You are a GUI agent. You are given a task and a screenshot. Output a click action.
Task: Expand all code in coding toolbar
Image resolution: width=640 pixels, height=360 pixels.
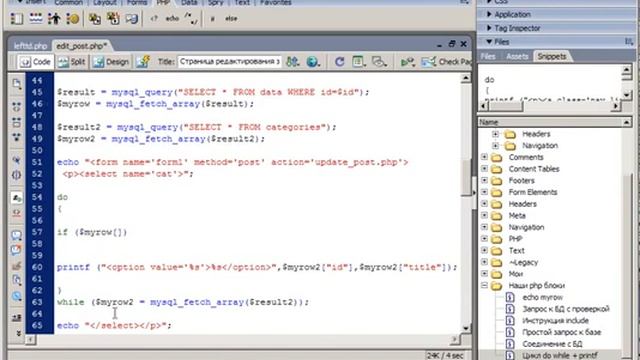[x=17, y=137]
